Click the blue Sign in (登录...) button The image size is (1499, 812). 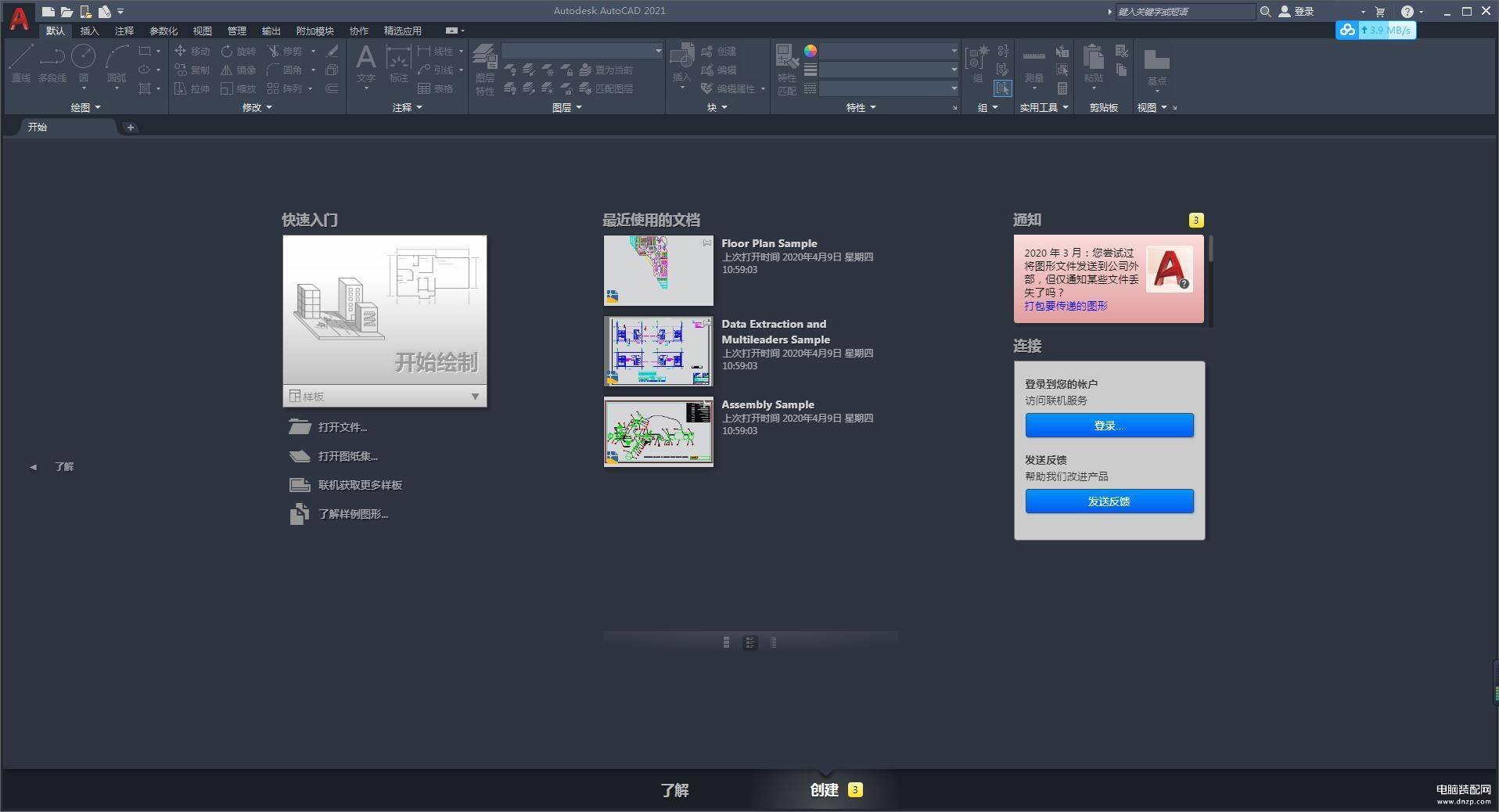(x=1109, y=426)
